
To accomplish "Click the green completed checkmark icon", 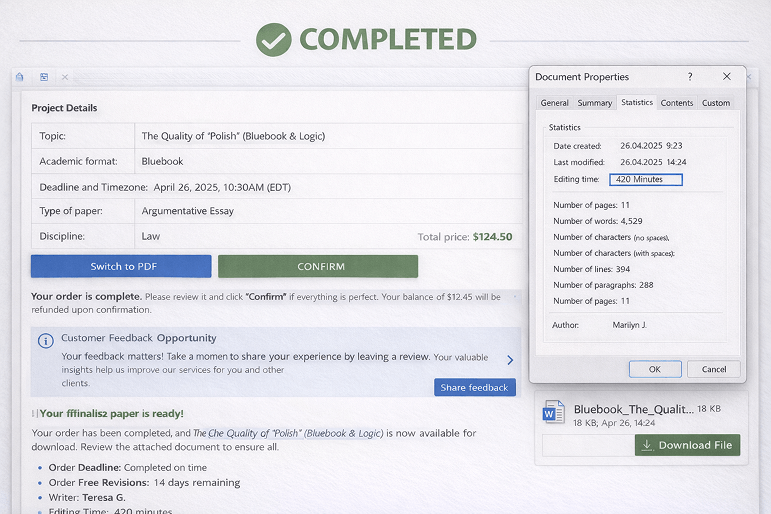I will tap(273, 39).
